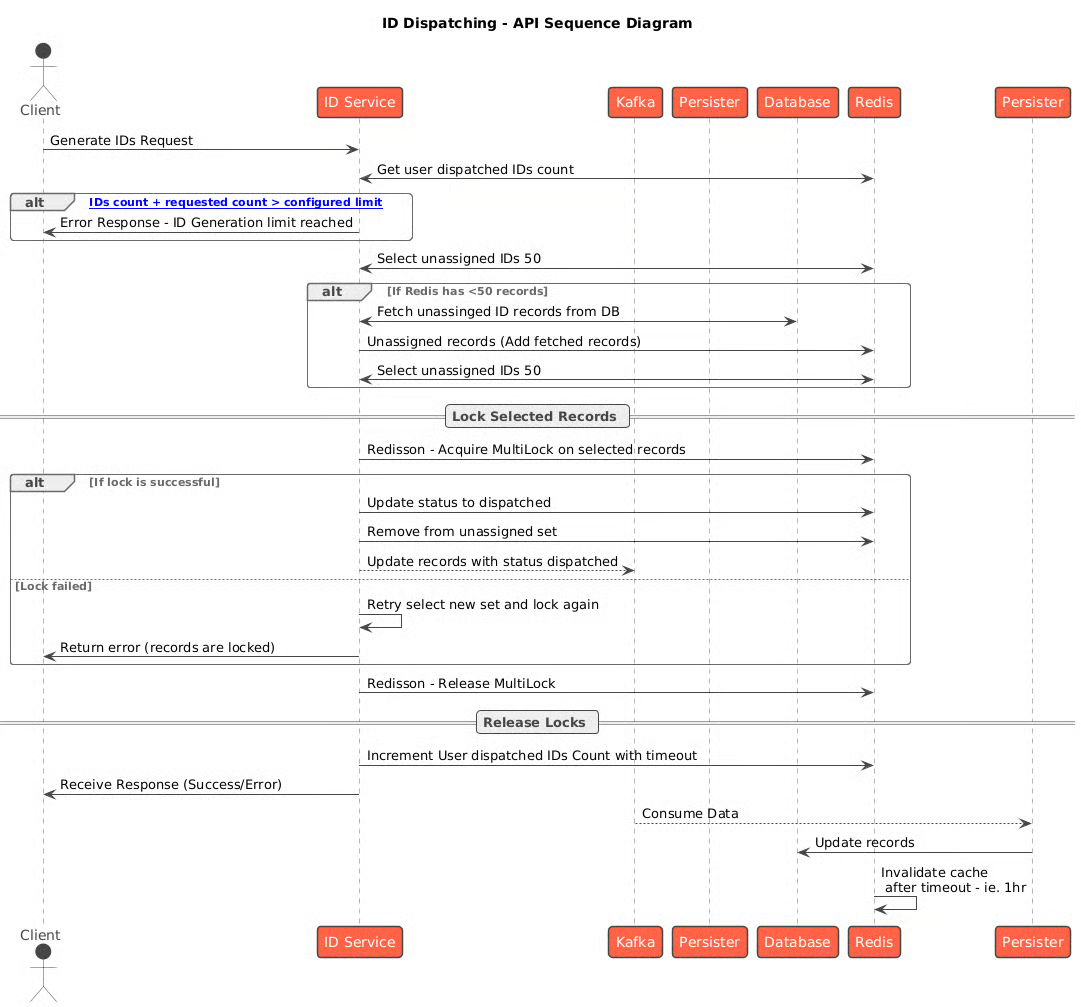This screenshot has width=1081, height=1007.
Task: Click the 'Lock failed' condition label
Action: pyautogui.click(x=53, y=586)
